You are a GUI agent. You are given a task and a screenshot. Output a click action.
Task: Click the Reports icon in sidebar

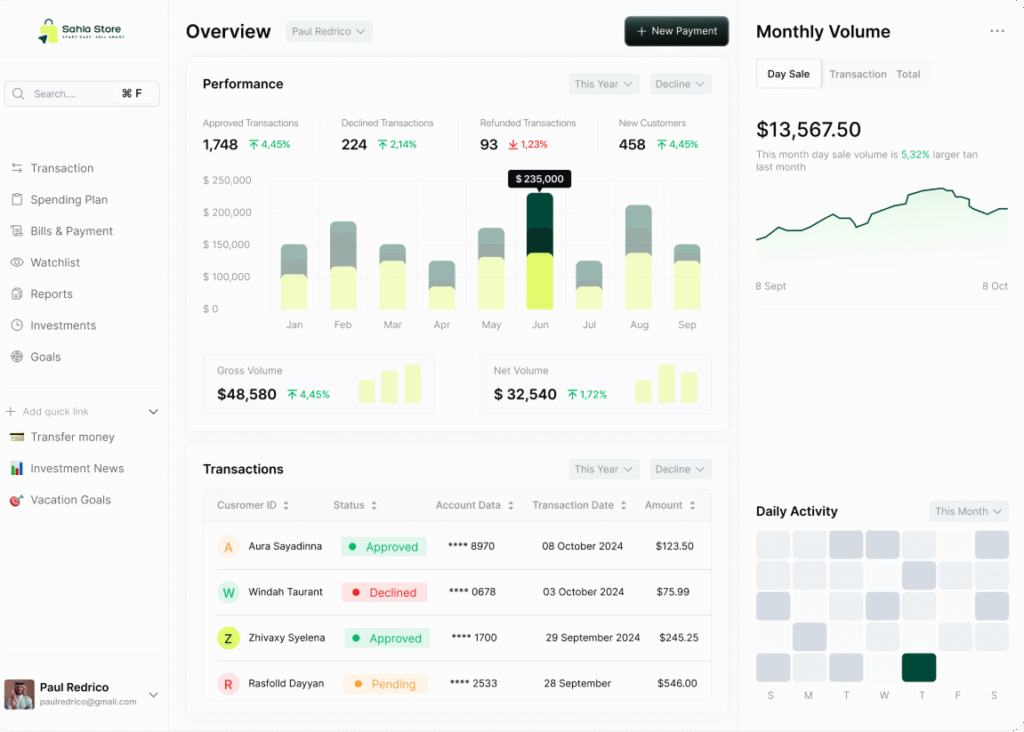point(17,294)
